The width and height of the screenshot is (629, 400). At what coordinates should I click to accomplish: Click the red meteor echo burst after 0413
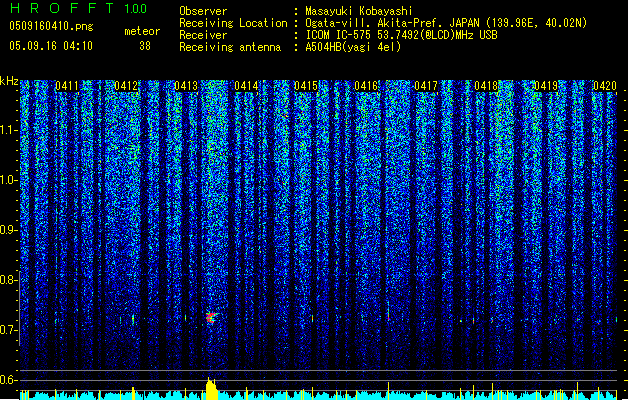(211, 318)
